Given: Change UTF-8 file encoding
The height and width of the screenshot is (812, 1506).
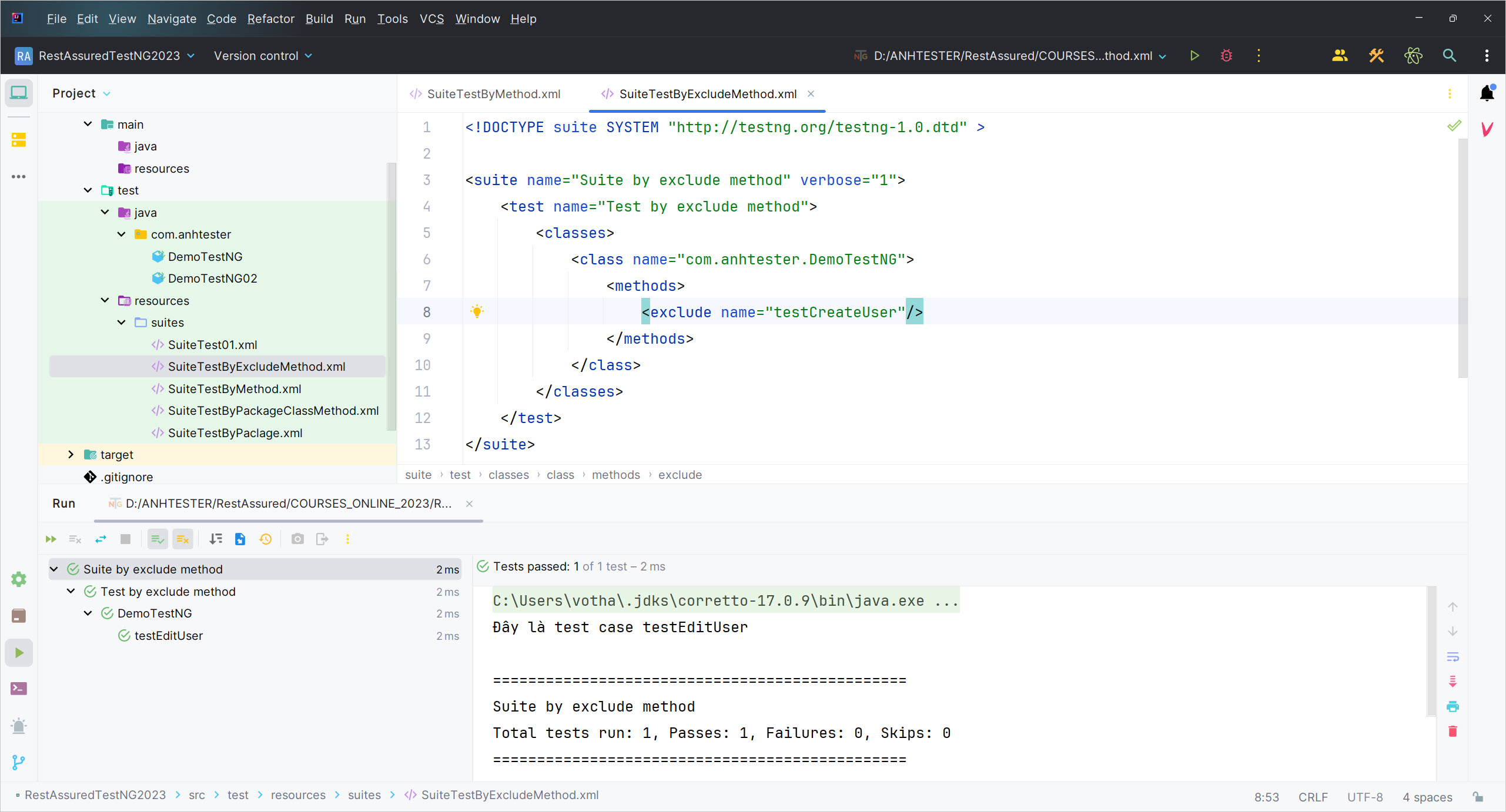Looking at the screenshot, I should [1365, 797].
